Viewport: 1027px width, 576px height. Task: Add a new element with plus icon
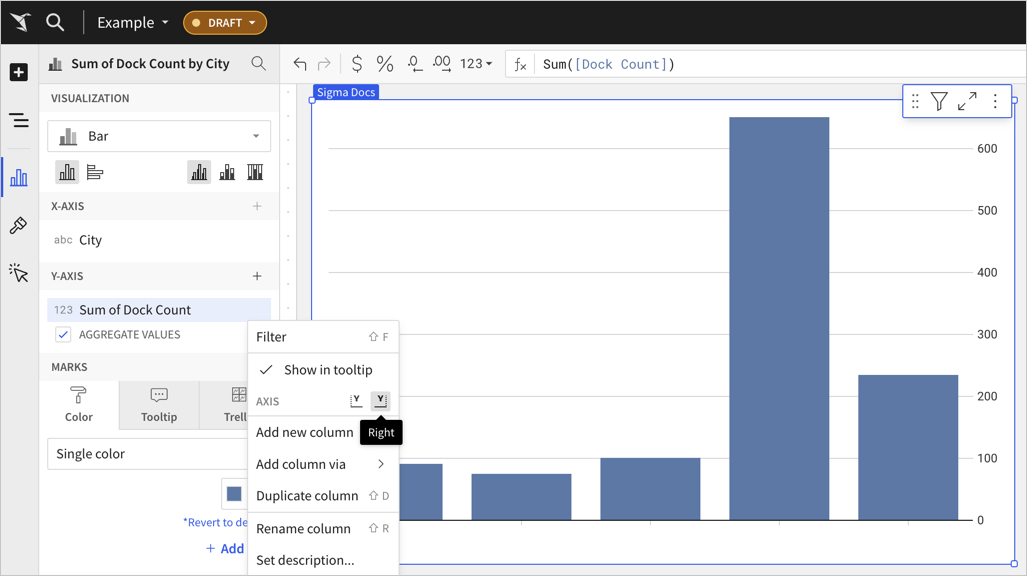coord(19,73)
